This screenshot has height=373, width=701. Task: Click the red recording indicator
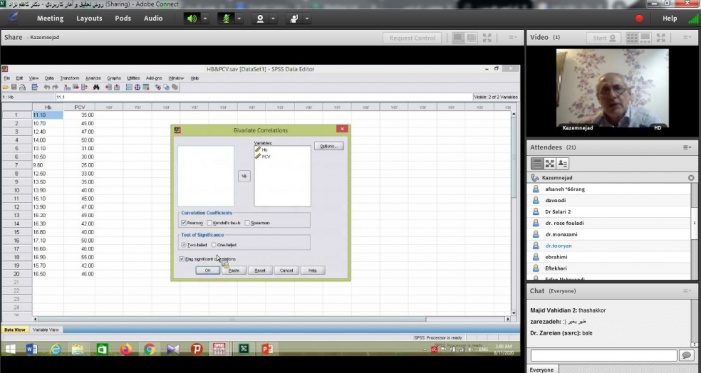coord(639,18)
